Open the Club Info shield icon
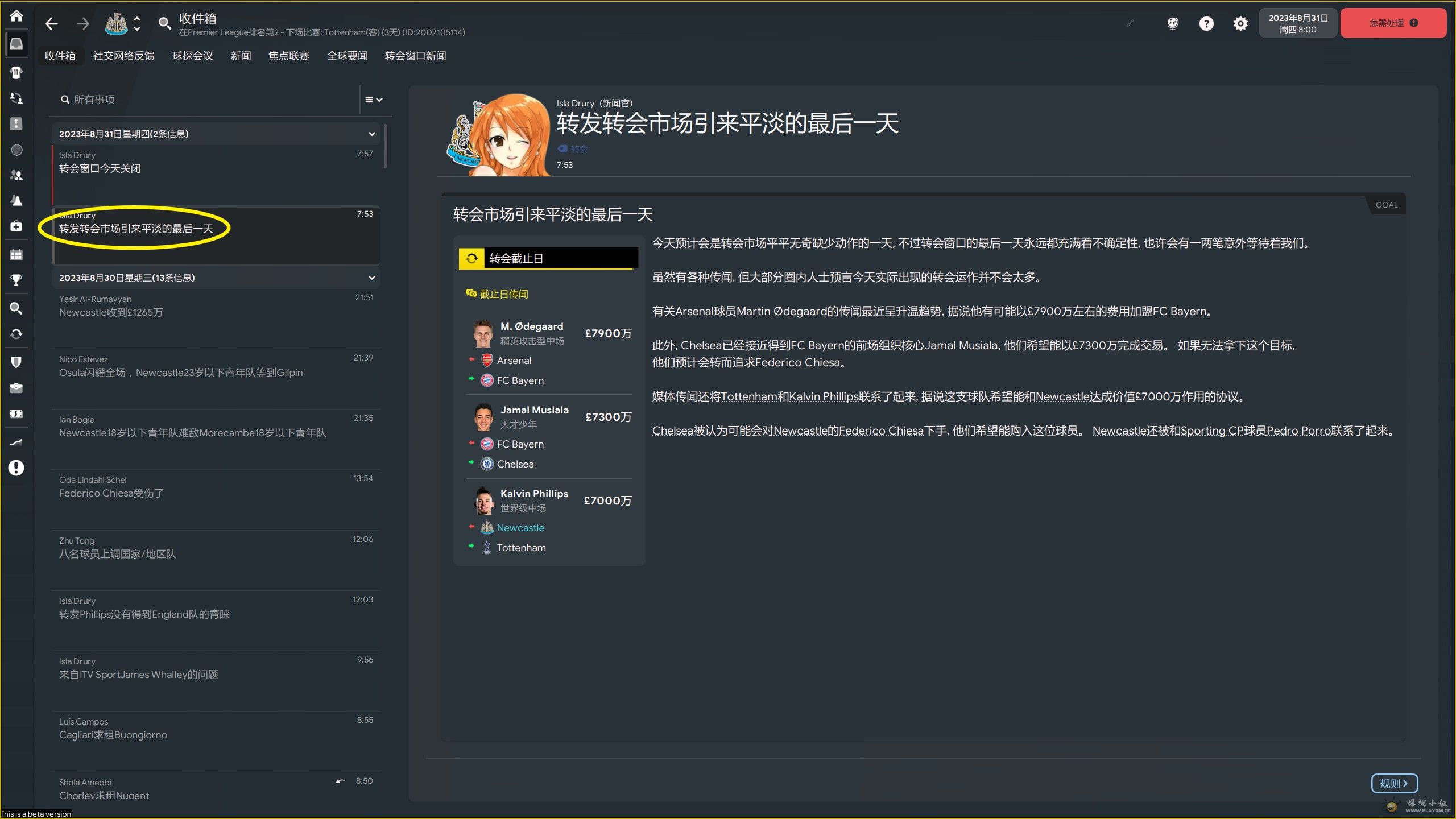Screen dimensions: 1456x819 tap(16, 362)
